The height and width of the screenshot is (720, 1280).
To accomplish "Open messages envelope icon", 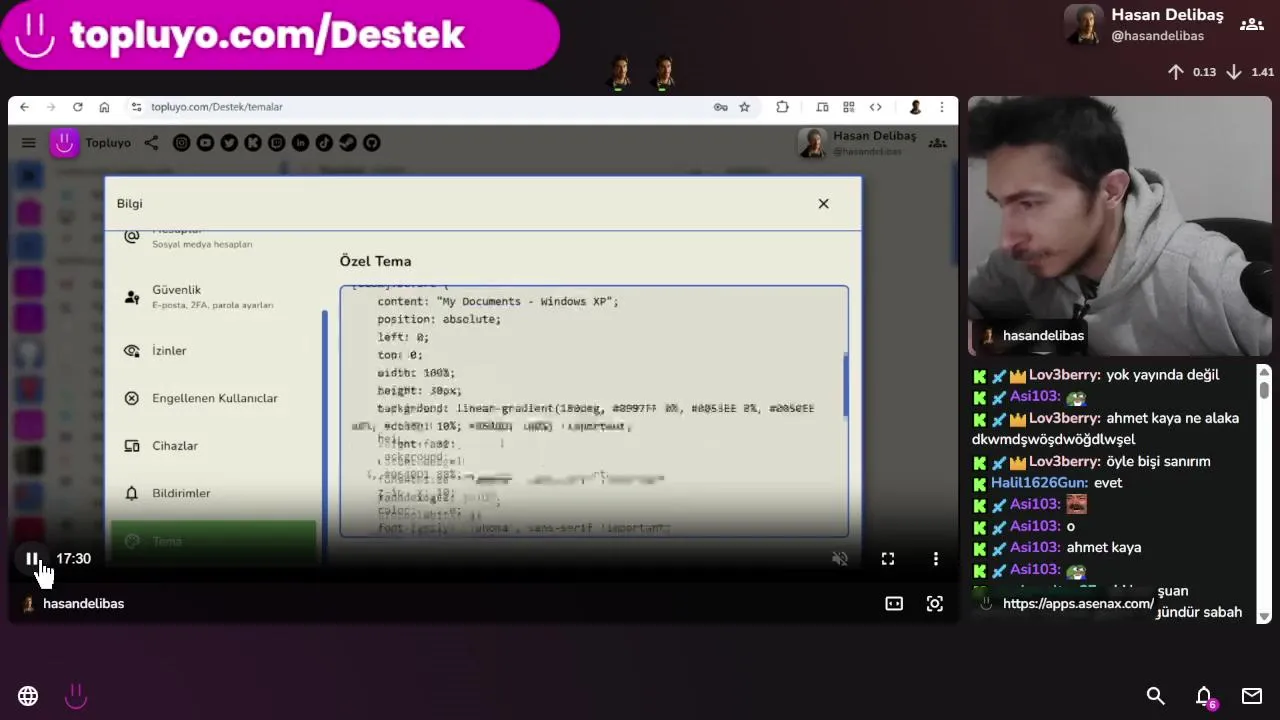I will tap(1252, 696).
